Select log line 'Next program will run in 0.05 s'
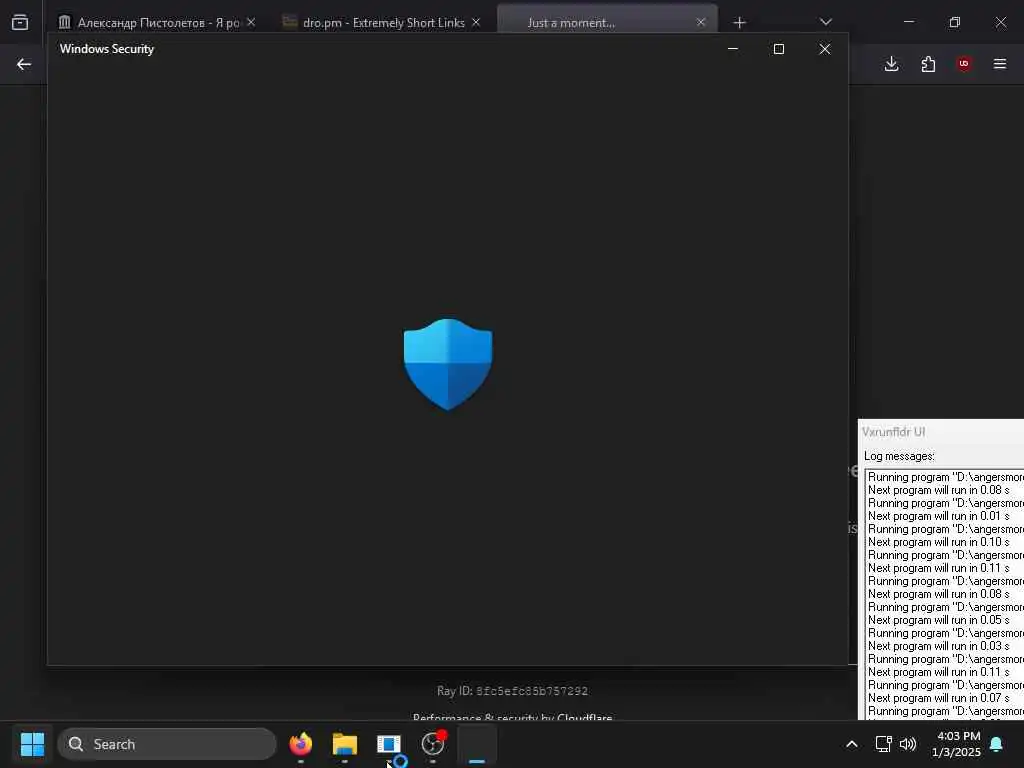 tap(938, 620)
